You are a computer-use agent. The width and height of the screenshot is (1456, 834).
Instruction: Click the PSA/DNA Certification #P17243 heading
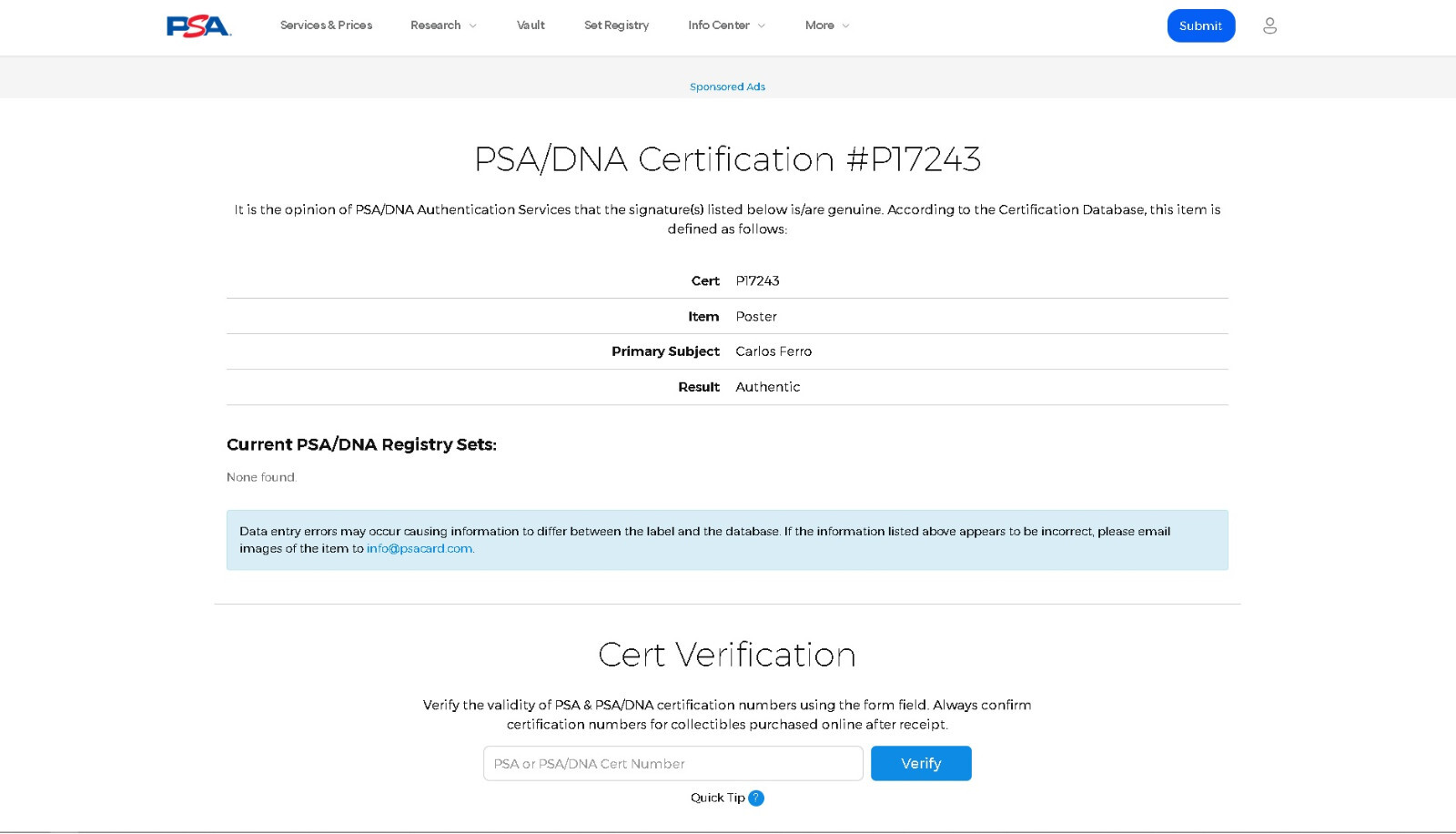pos(727,159)
